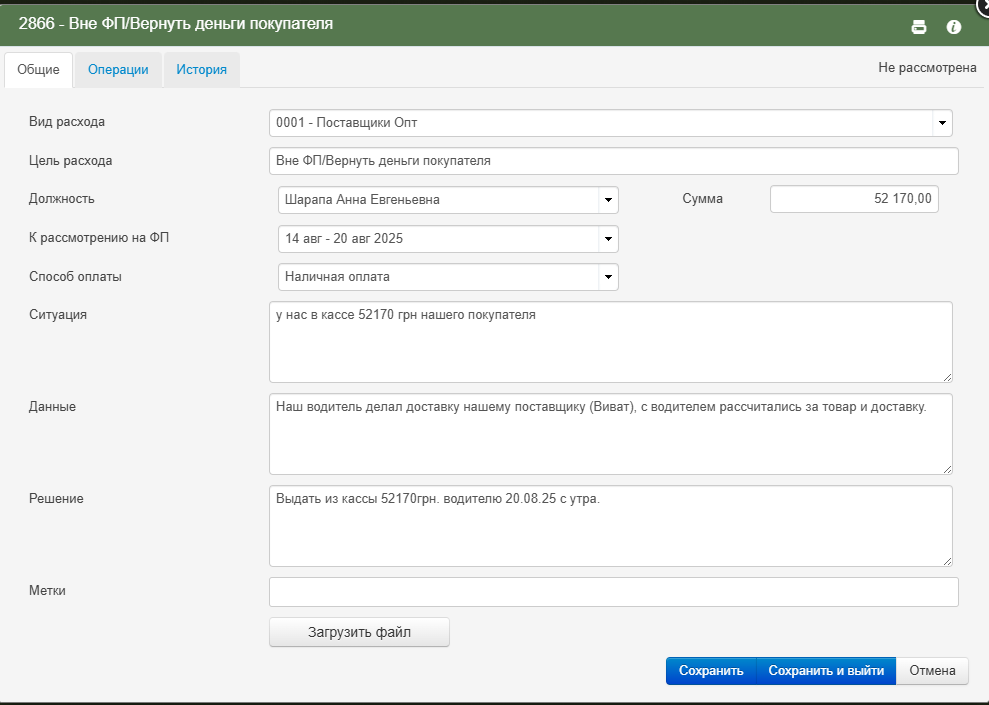Click the Отмена button
The width and height of the screenshot is (989, 705).
(x=932, y=670)
